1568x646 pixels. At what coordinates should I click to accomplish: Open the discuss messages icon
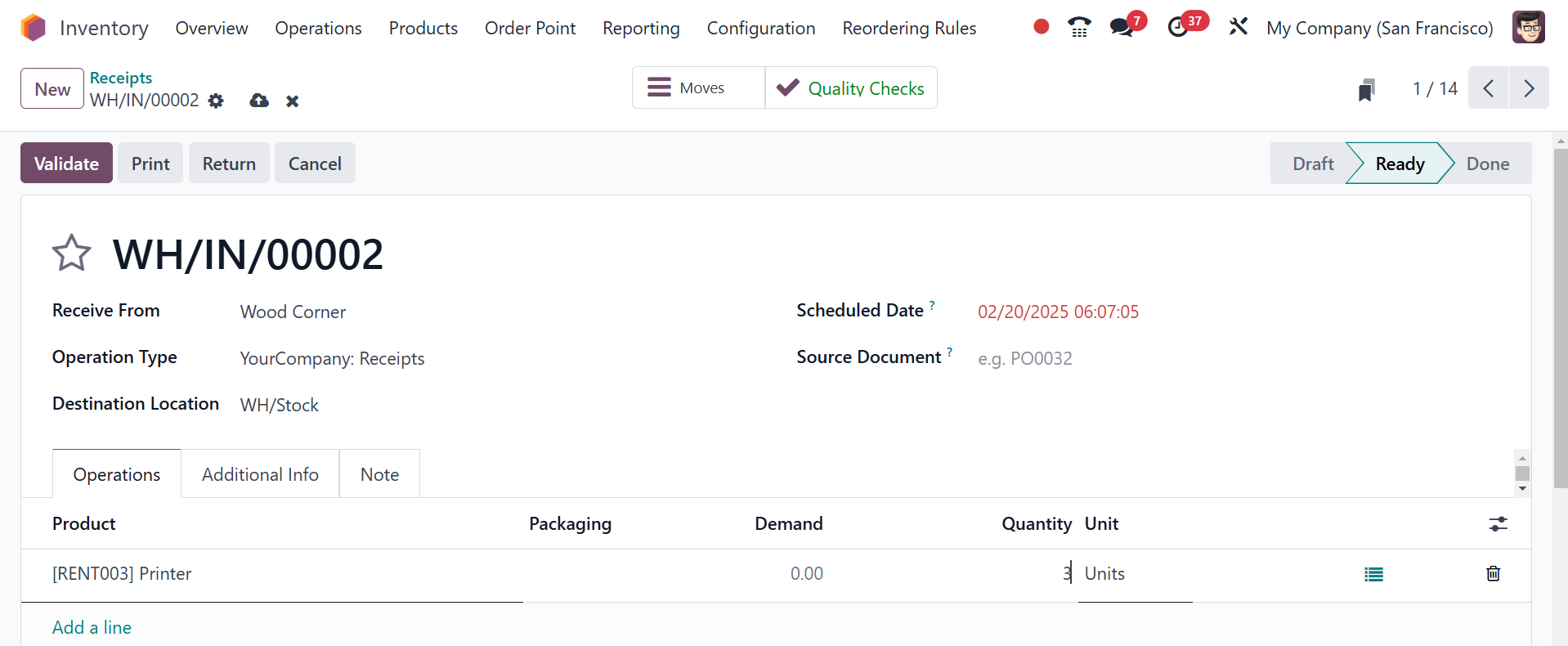coord(1122,28)
